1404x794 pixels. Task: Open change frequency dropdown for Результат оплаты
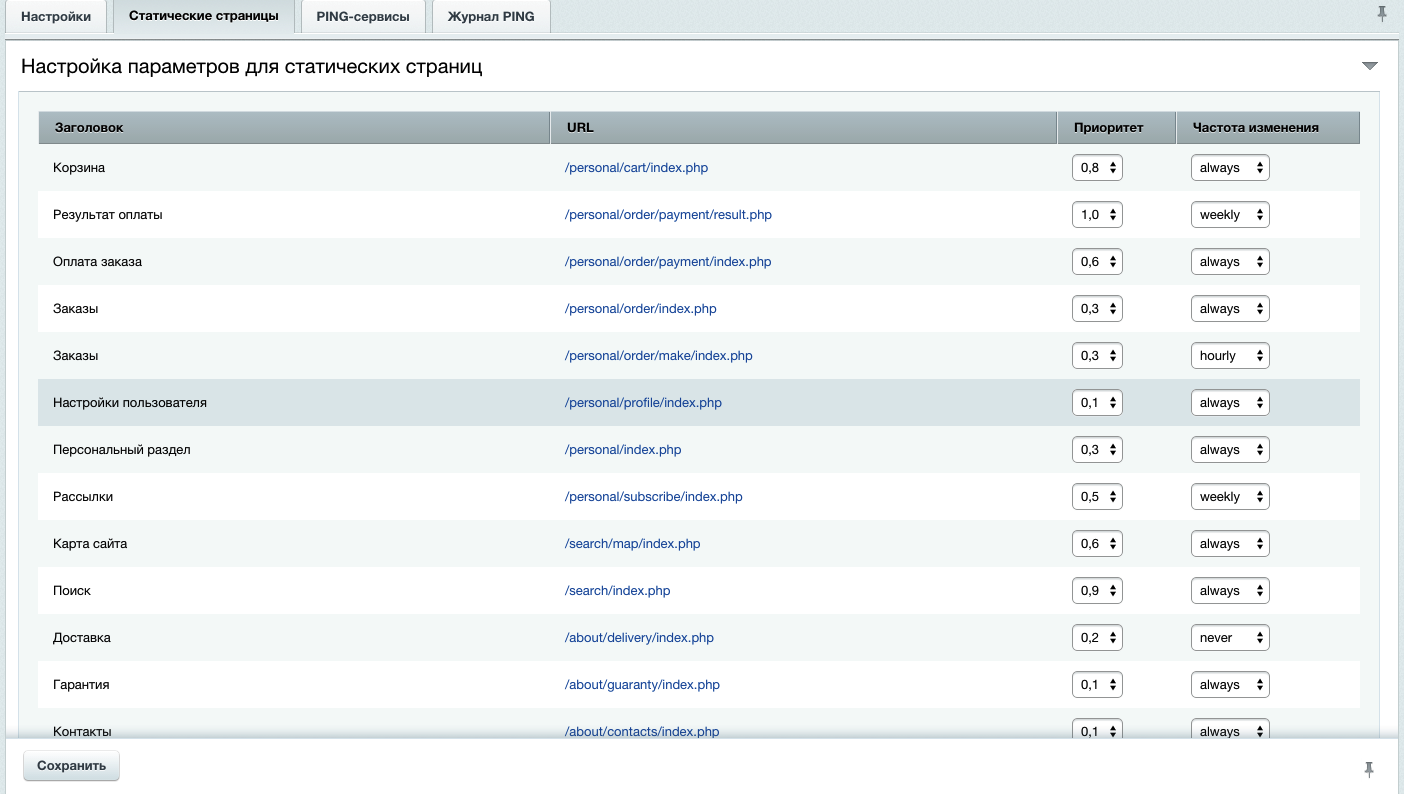click(1229, 215)
